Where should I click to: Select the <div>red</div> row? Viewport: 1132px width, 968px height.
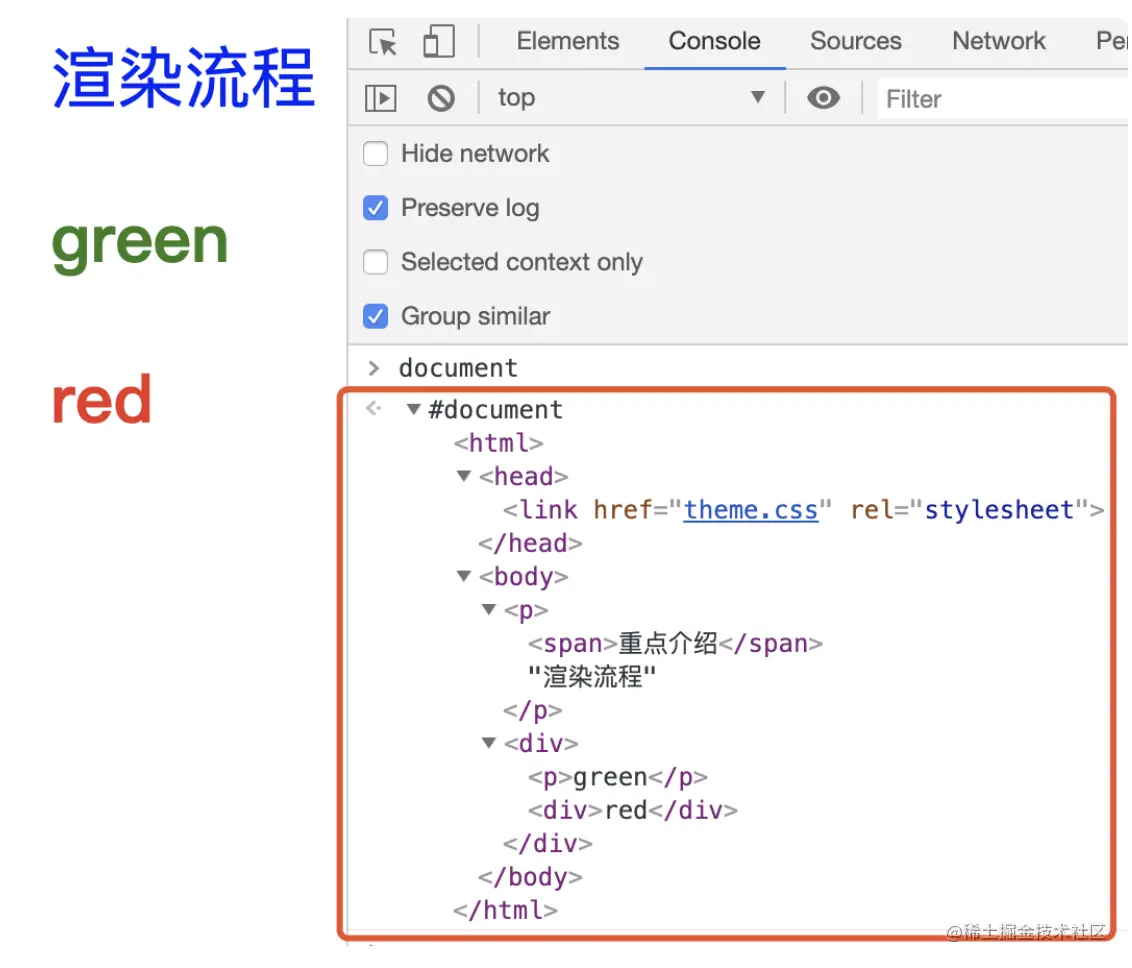tap(632, 811)
